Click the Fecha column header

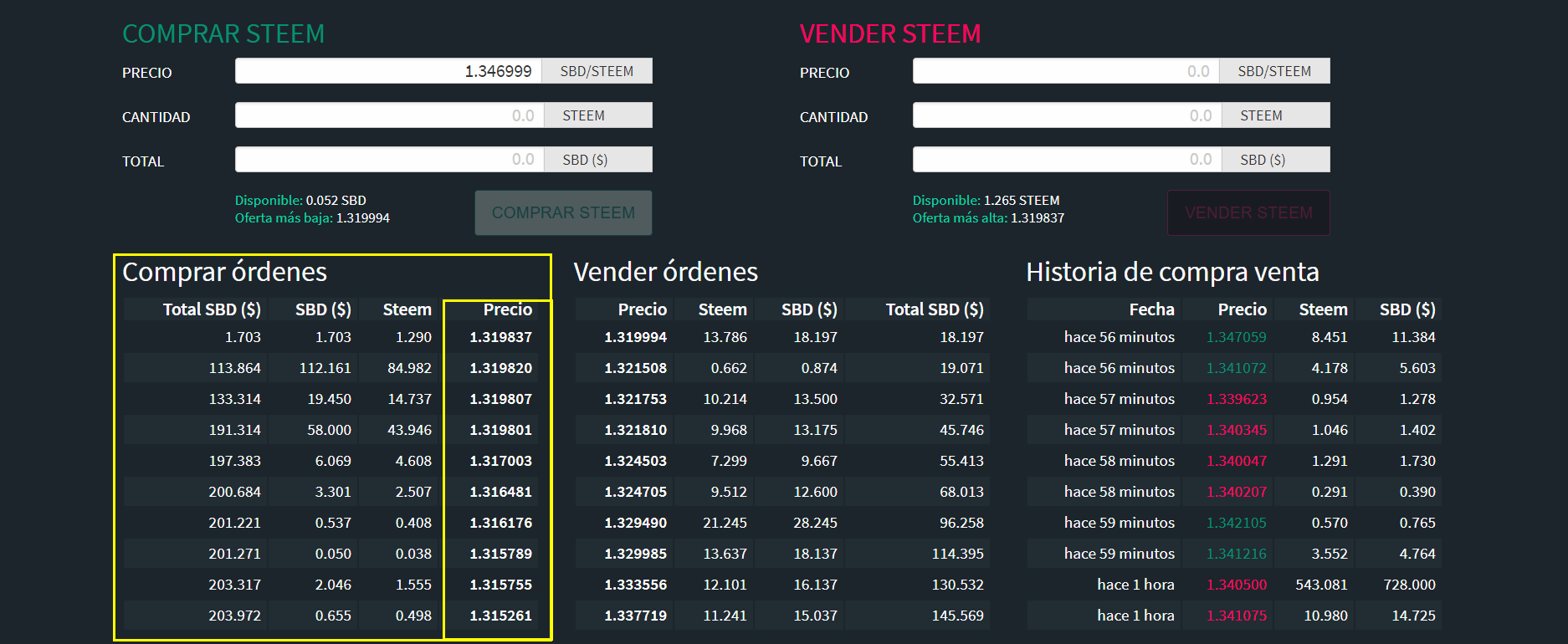coord(1151,309)
